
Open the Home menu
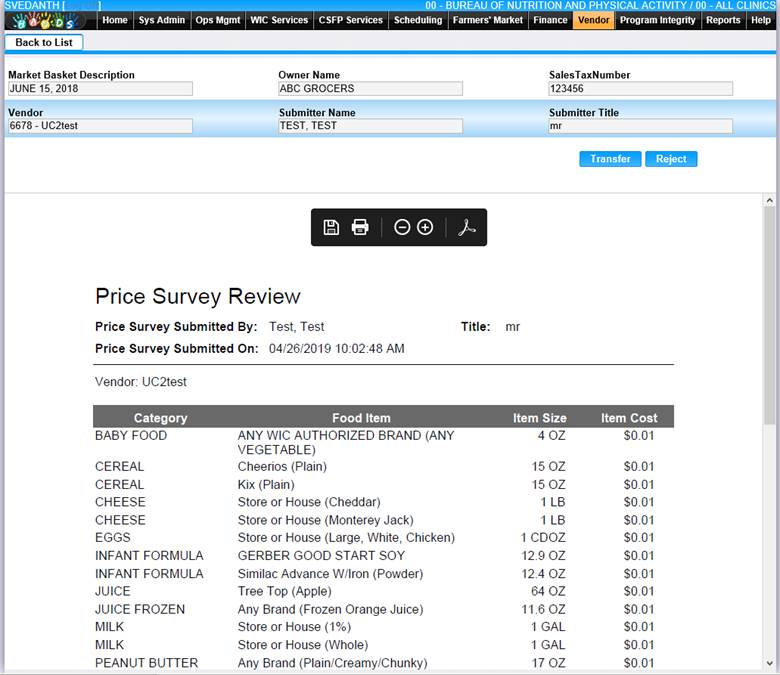pos(115,20)
